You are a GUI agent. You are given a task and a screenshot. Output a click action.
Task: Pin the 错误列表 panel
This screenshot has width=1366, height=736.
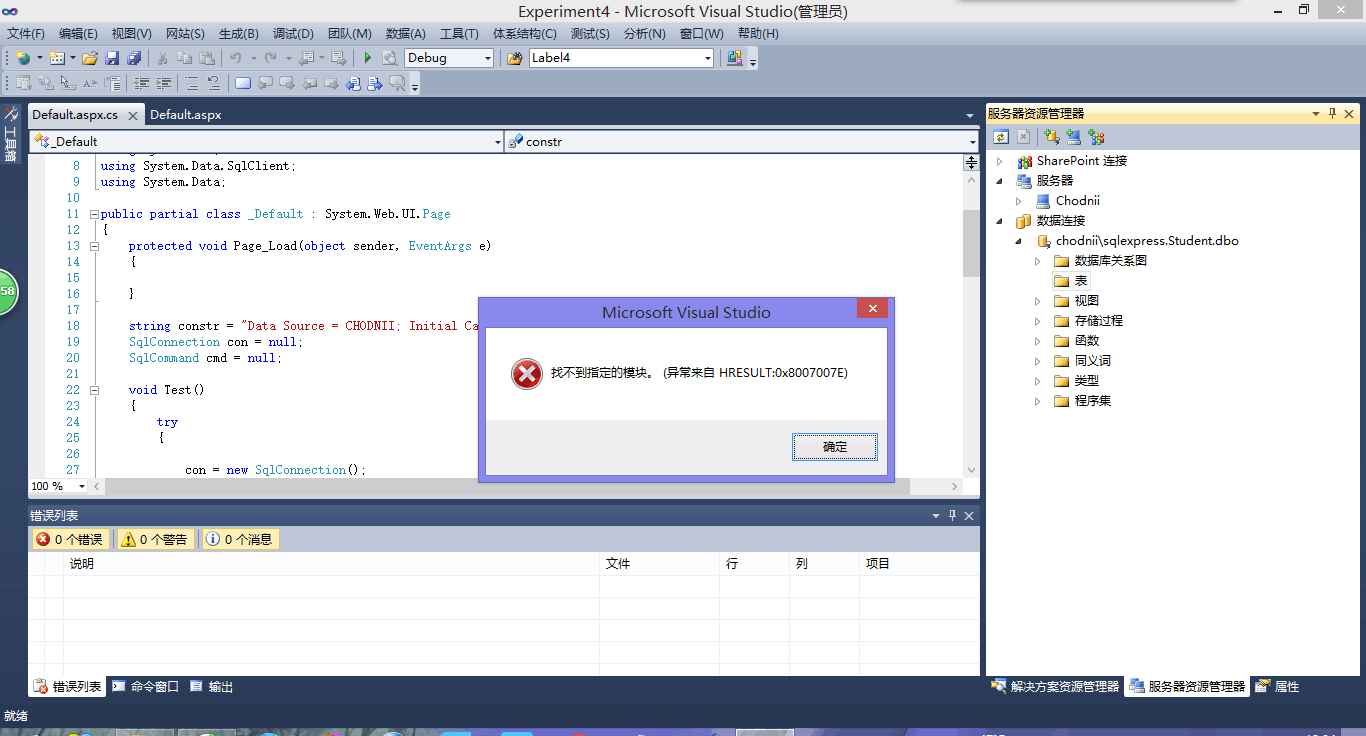(952, 516)
